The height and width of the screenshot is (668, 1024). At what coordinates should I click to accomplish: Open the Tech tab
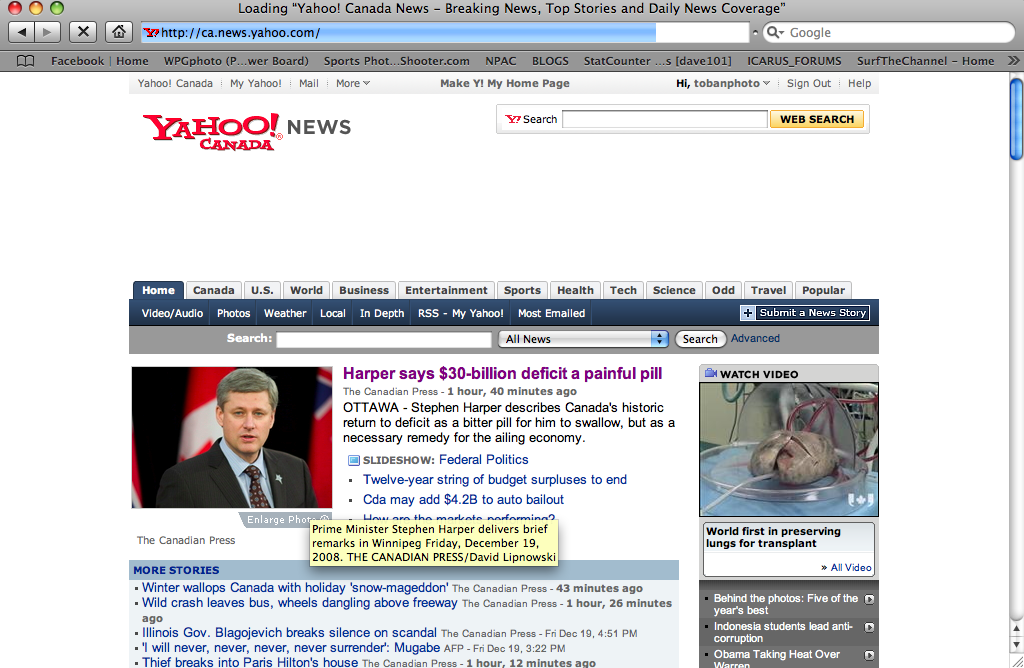click(623, 290)
